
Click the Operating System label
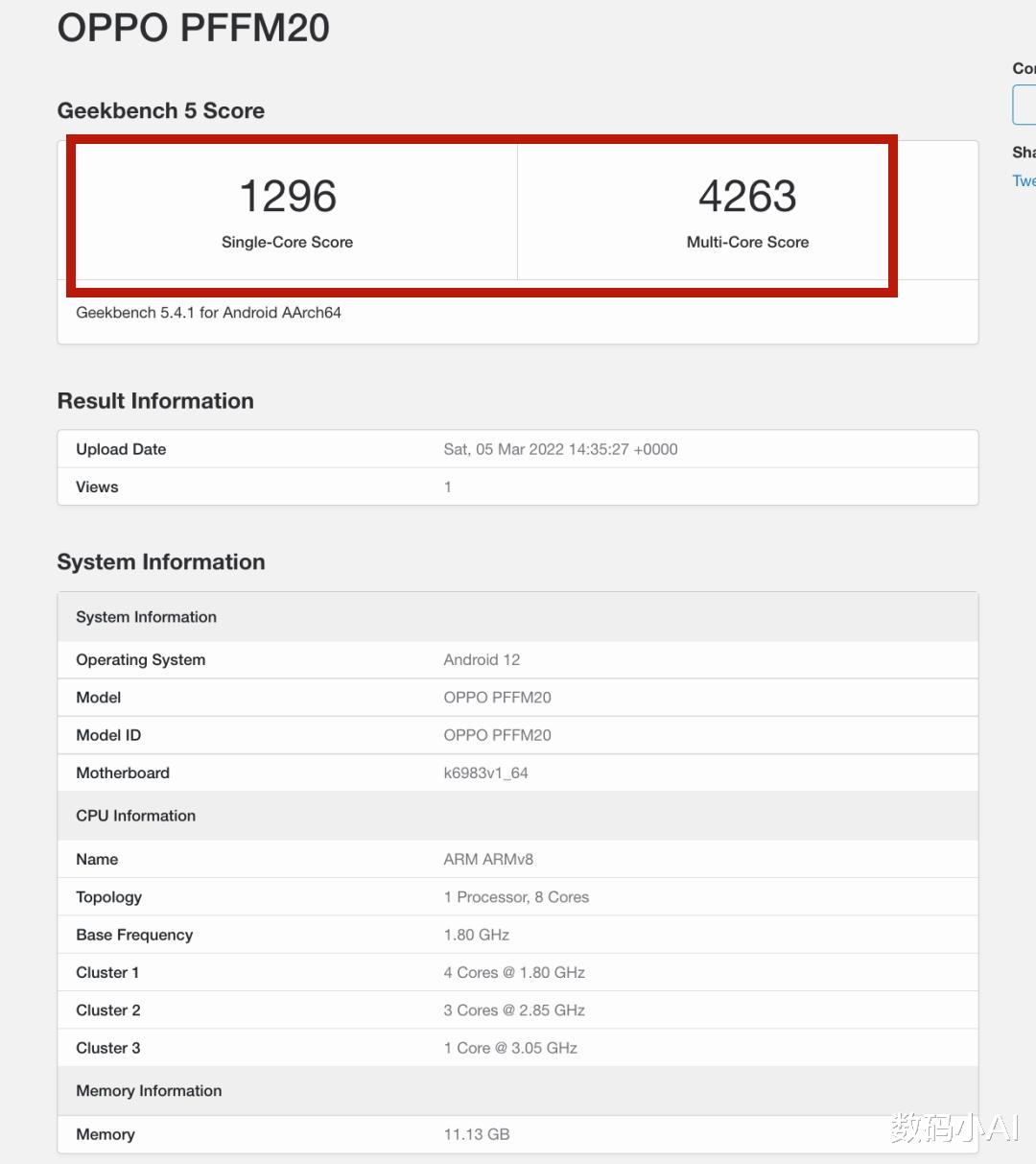pos(141,660)
